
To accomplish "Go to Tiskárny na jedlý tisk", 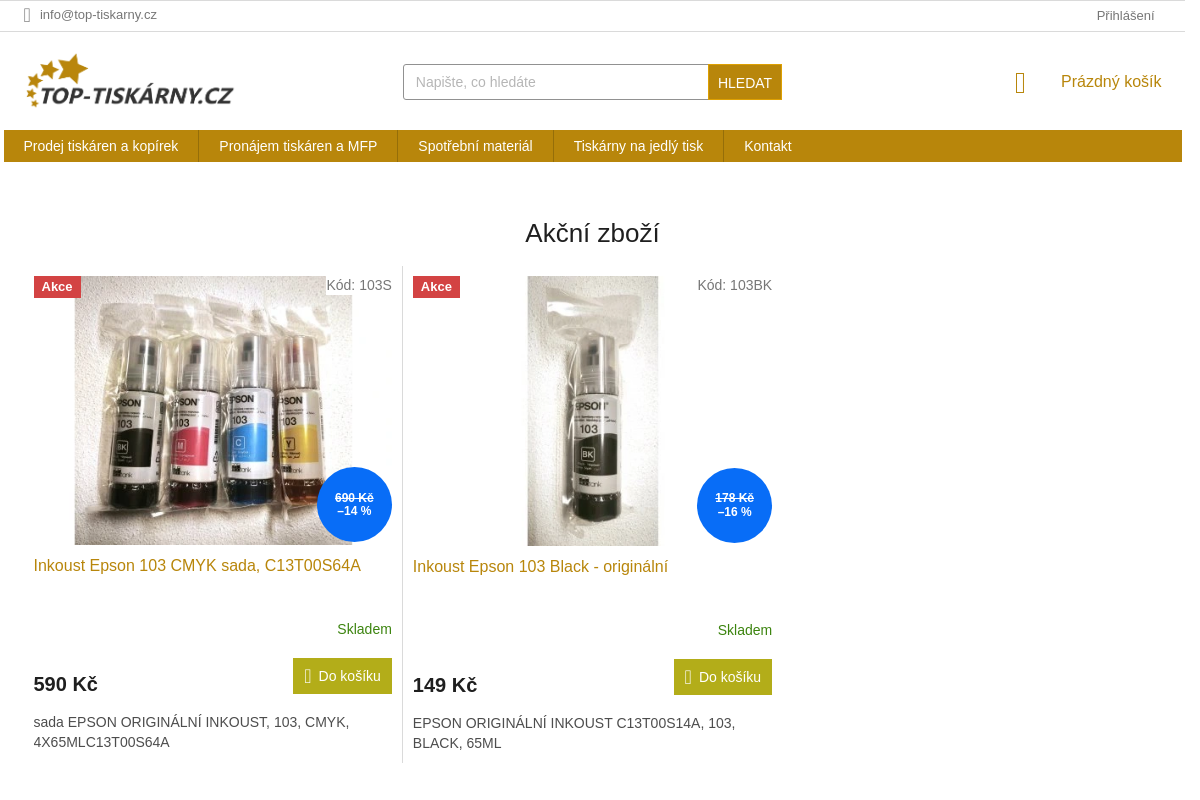I will click(x=638, y=146).
